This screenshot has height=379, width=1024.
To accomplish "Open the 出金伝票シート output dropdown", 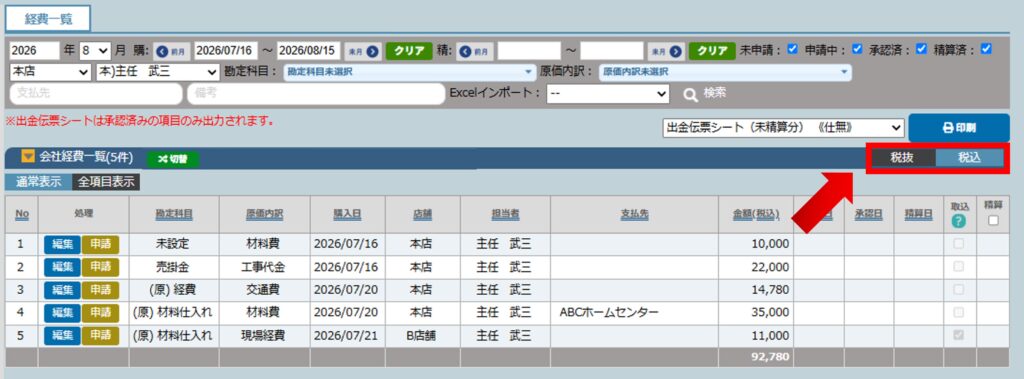I will click(x=783, y=128).
